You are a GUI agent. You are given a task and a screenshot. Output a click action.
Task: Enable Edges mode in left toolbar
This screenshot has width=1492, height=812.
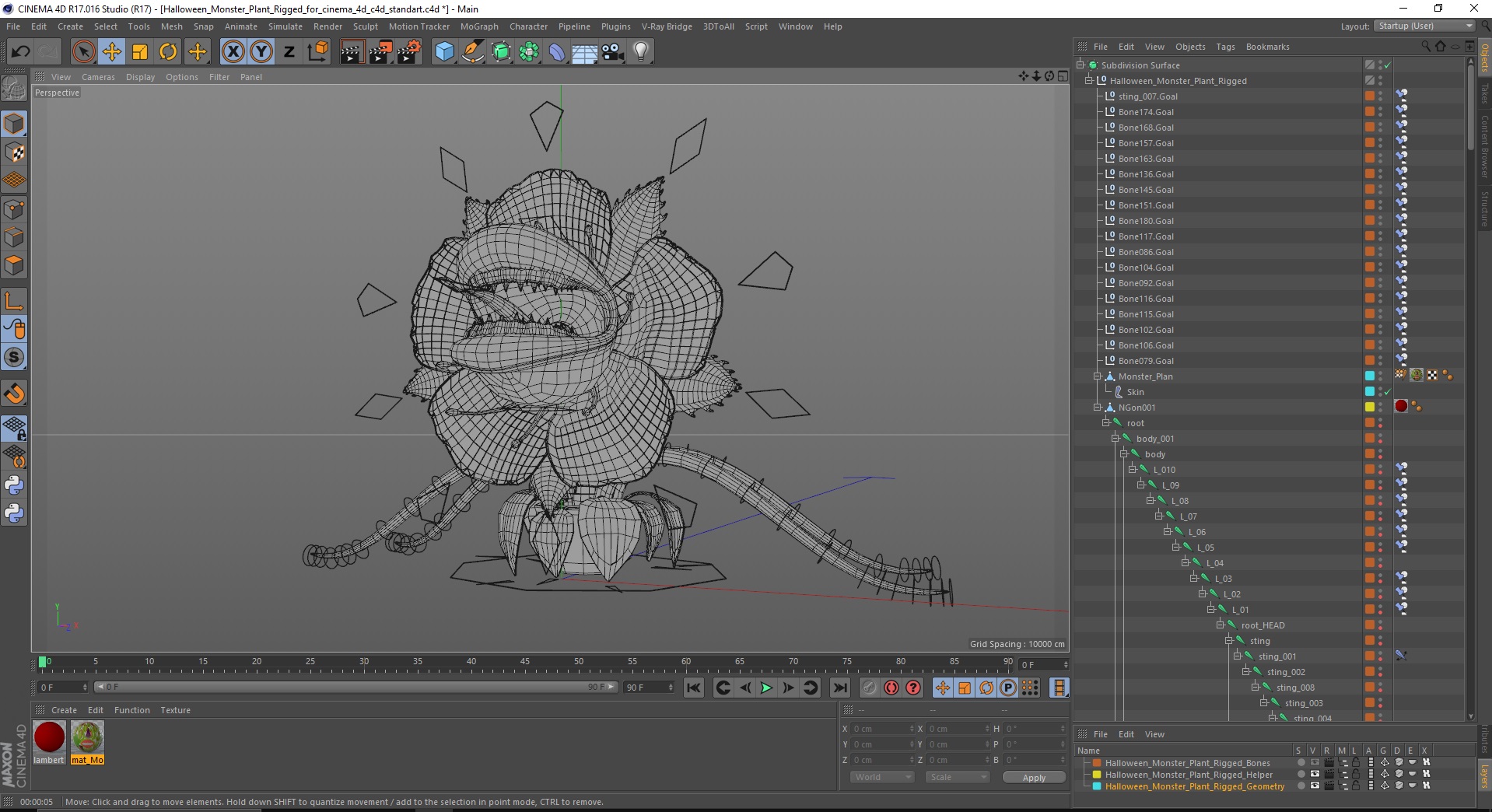click(x=14, y=237)
